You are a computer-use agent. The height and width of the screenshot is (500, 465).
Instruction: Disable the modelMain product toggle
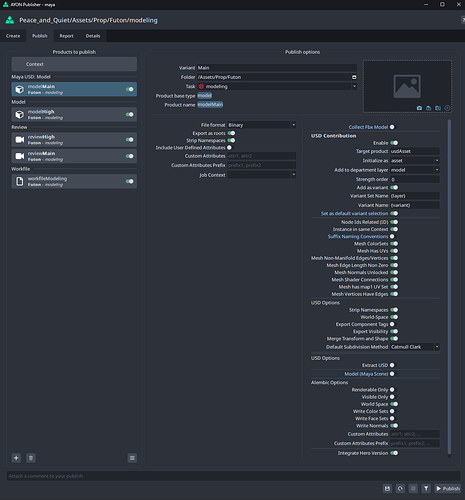[130, 89]
